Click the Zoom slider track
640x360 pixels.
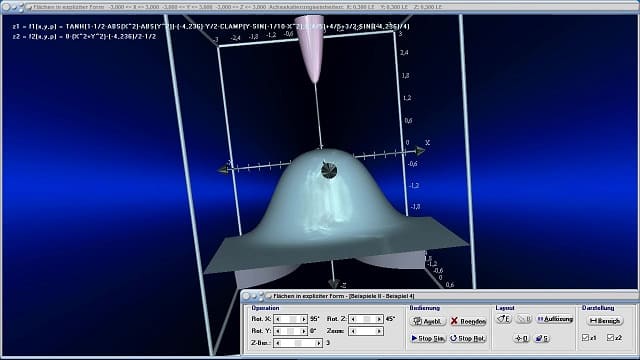366,331
